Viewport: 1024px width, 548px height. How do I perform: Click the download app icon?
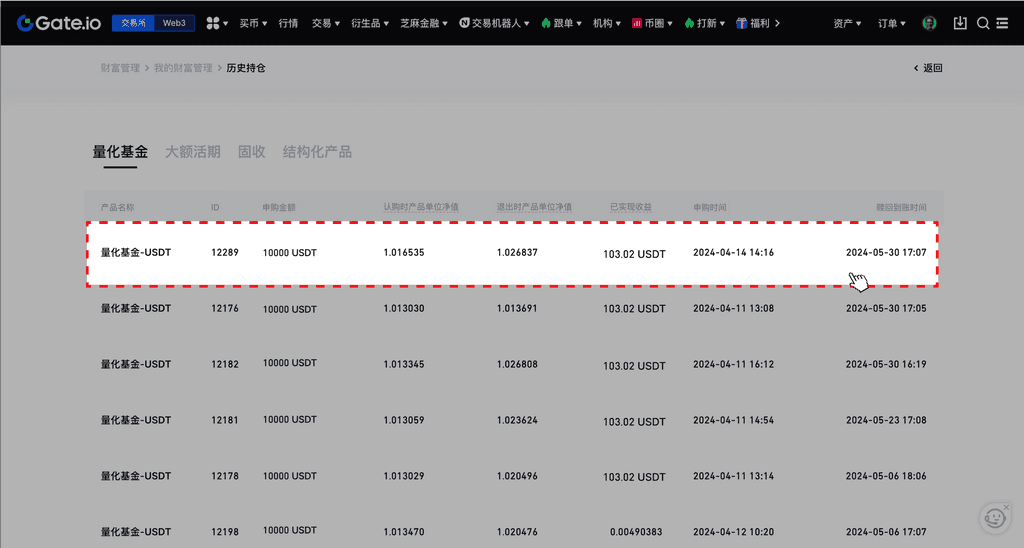click(x=960, y=23)
